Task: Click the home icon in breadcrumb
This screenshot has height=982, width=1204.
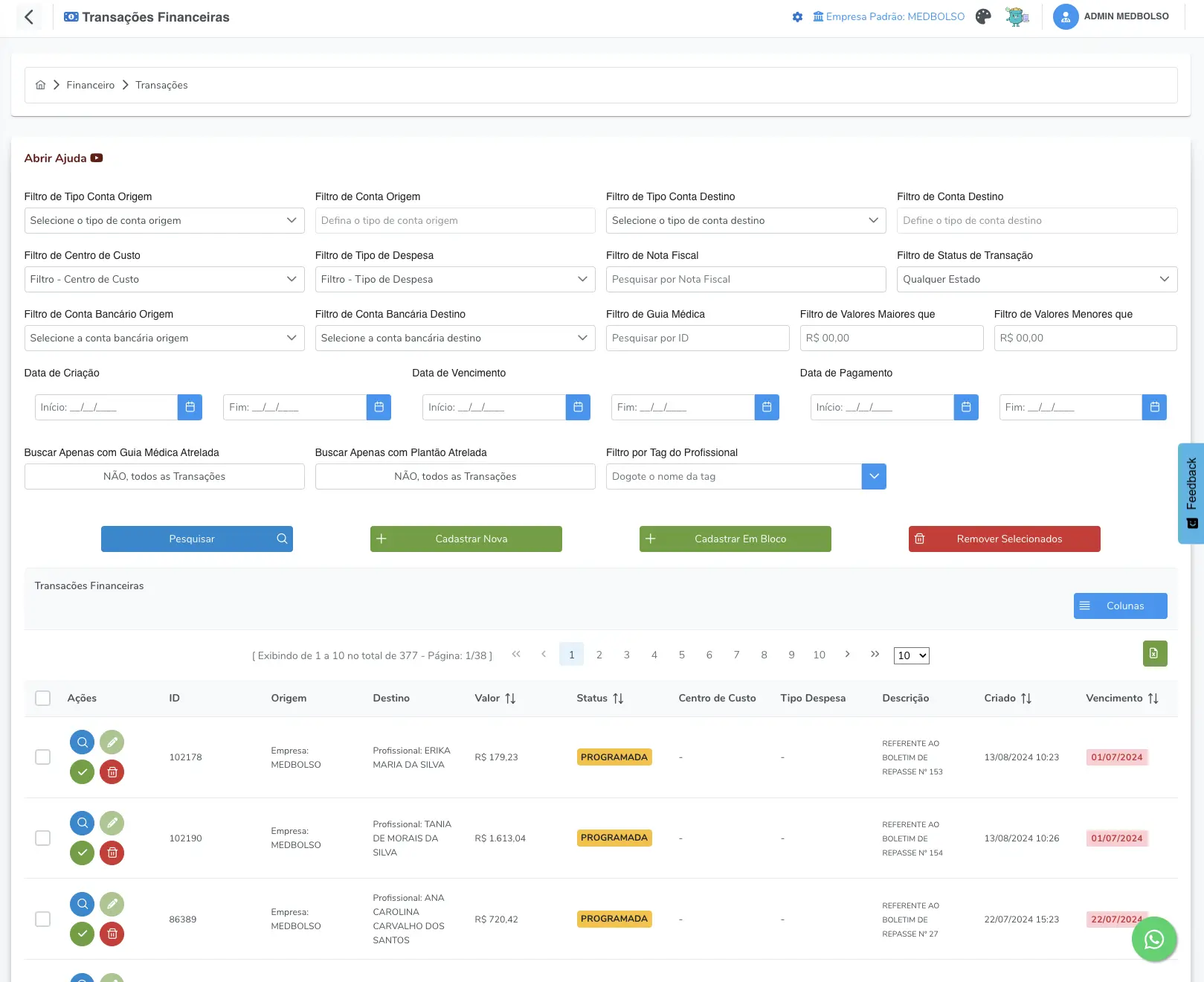Action: (41, 85)
